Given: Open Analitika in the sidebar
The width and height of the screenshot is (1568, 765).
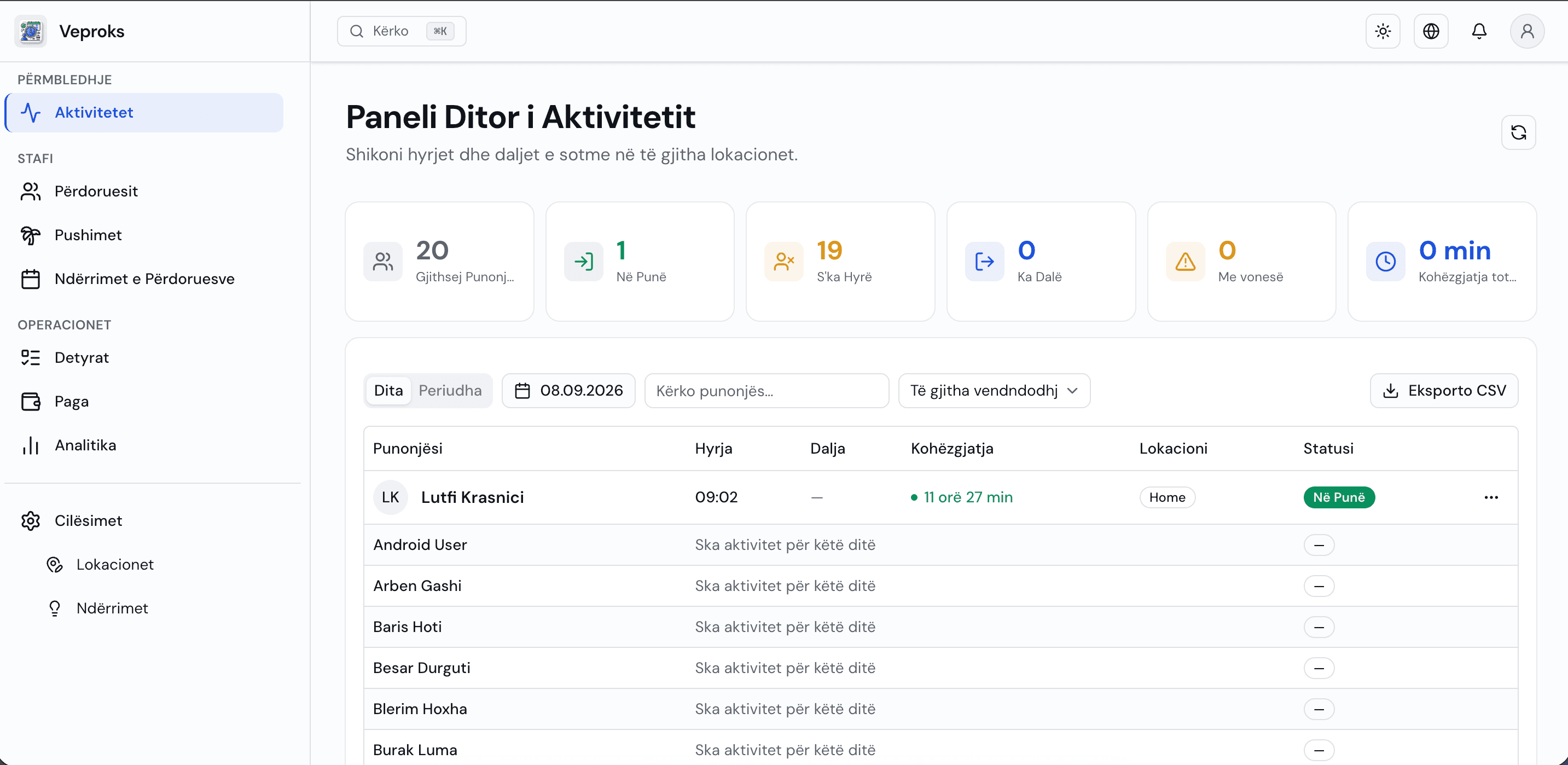Looking at the screenshot, I should (x=144, y=445).
